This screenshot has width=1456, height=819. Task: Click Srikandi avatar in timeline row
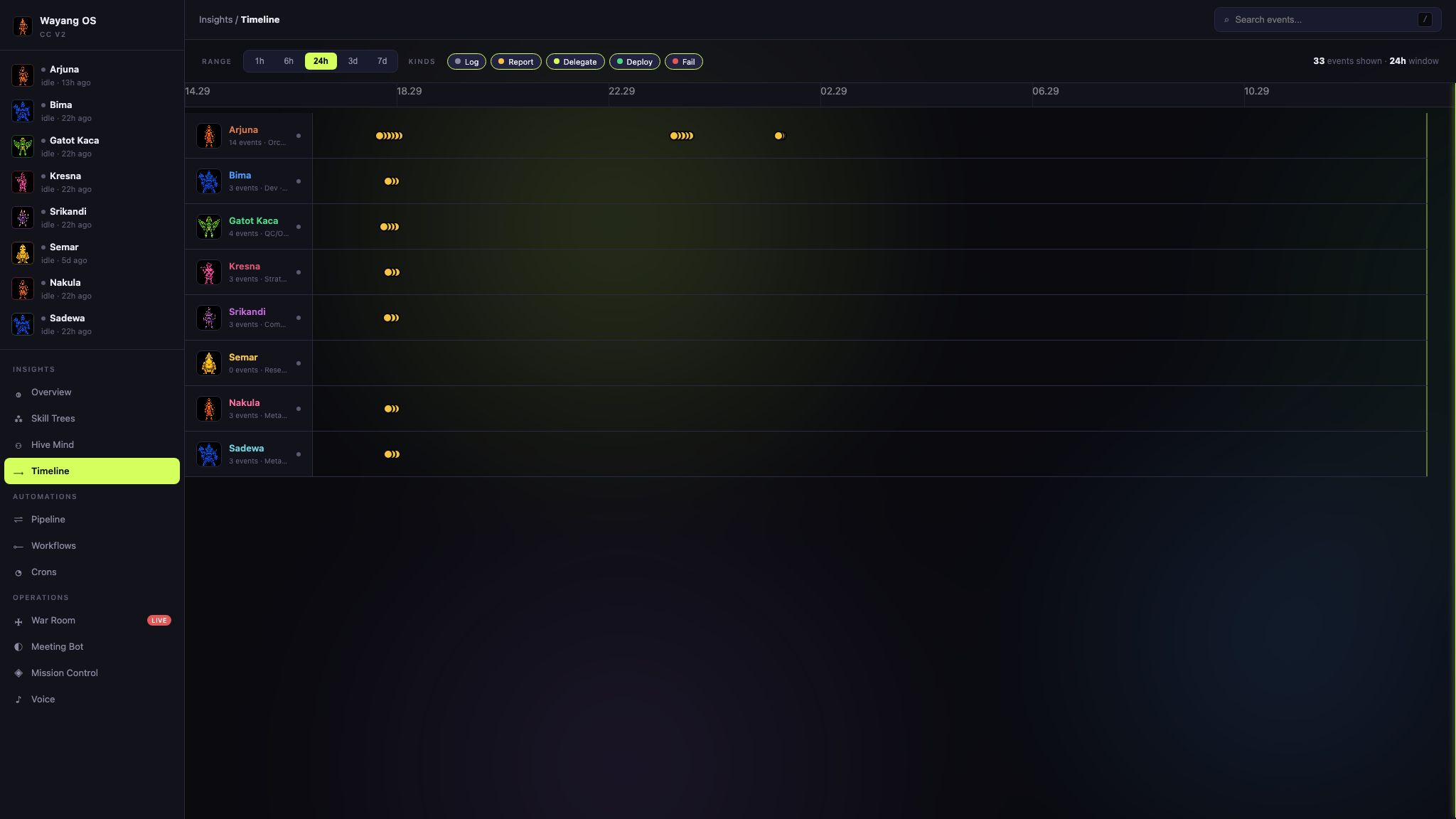209,318
